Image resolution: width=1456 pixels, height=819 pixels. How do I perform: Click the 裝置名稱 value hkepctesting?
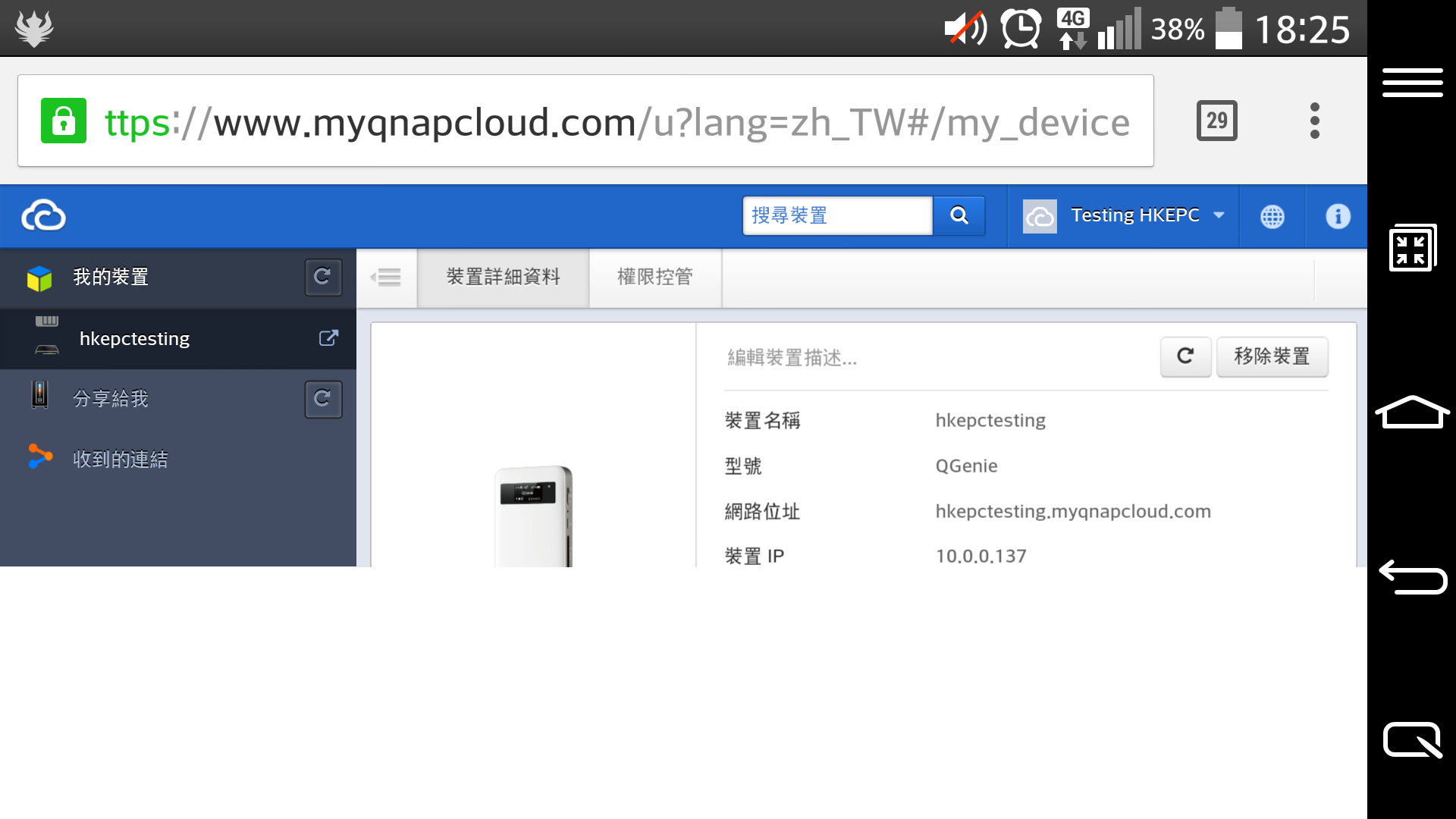point(990,420)
